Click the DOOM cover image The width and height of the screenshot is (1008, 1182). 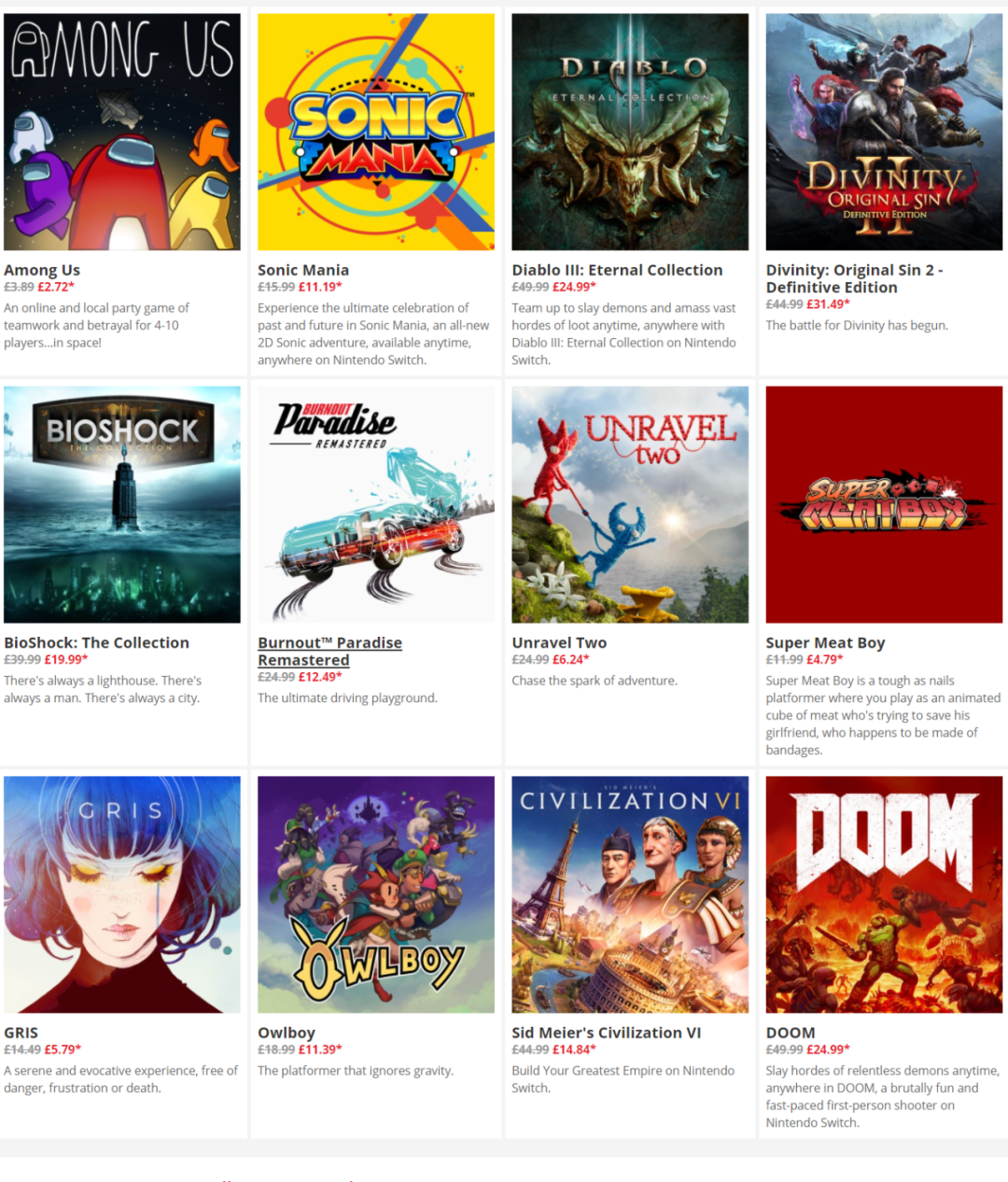pyautogui.click(x=884, y=894)
